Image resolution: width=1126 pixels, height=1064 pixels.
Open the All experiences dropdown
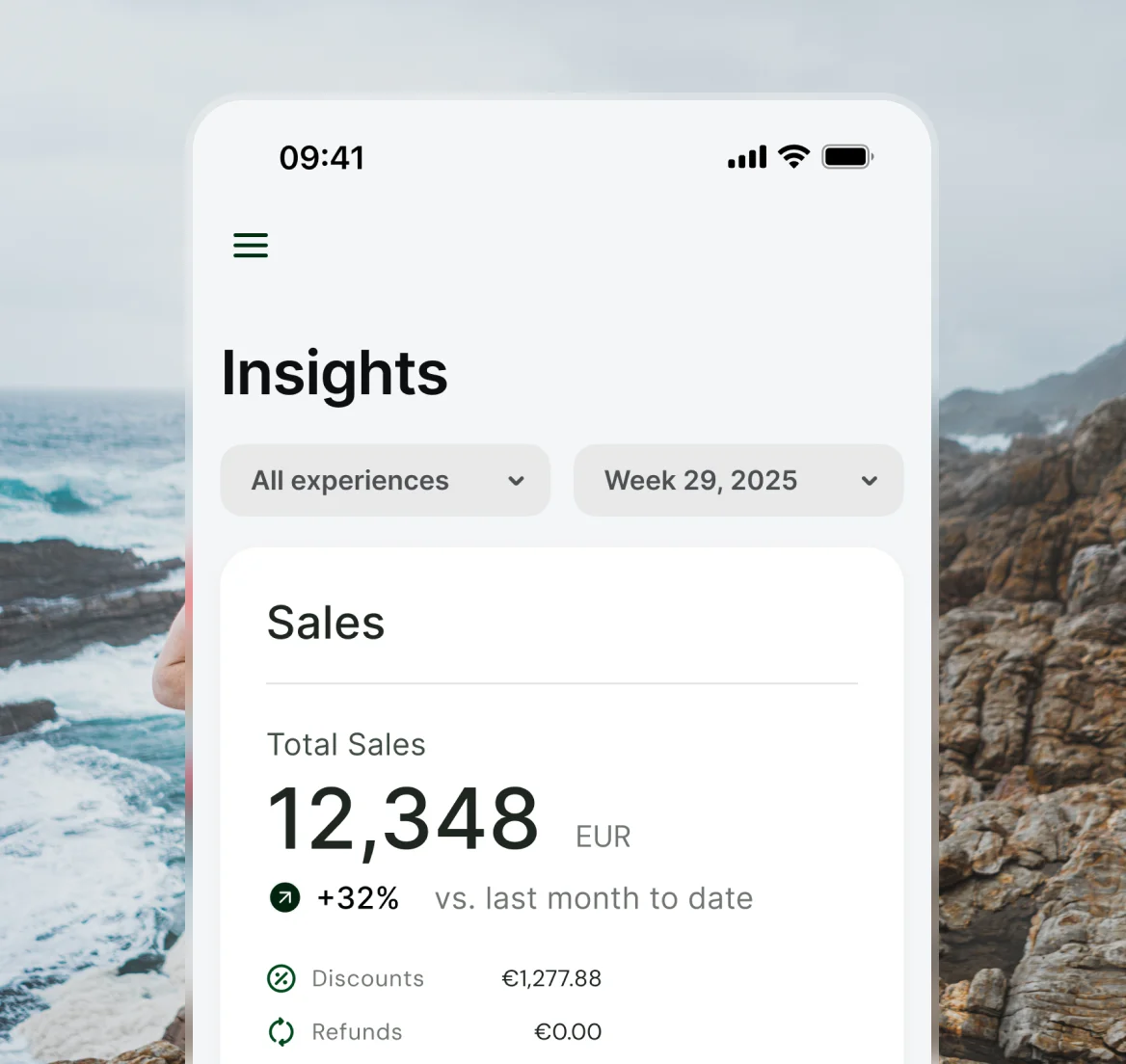tap(385, 480)
